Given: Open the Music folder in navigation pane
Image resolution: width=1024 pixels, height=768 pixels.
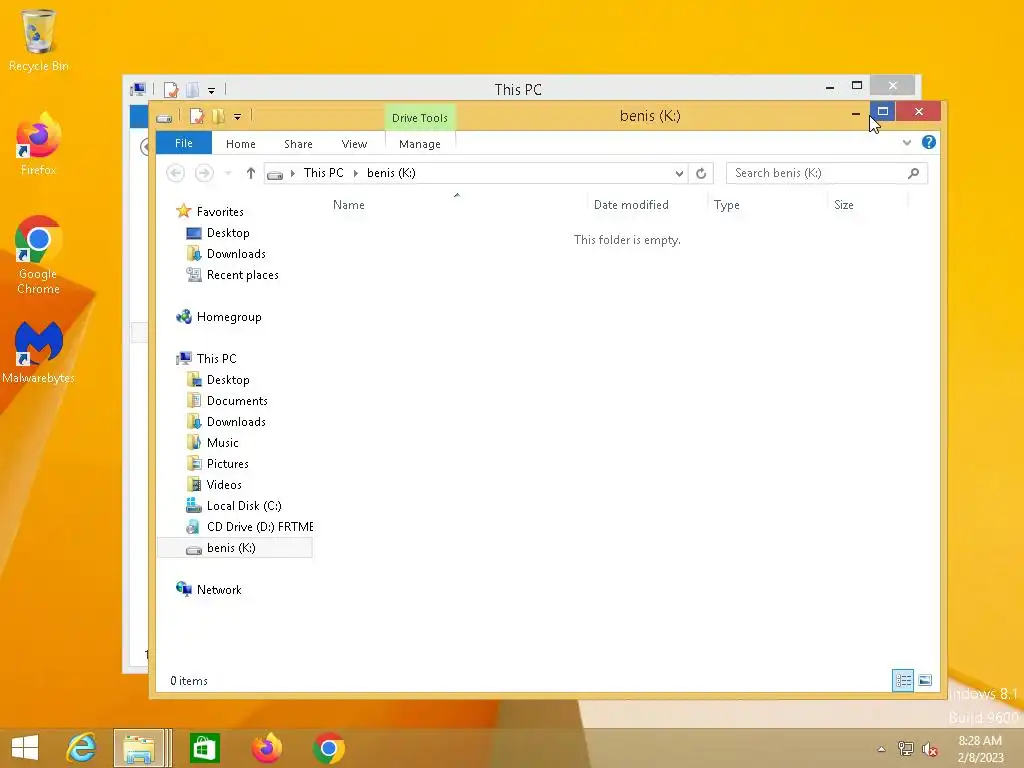Looking at the screenshot, I should pyautogui.click(x=222, y=443).
